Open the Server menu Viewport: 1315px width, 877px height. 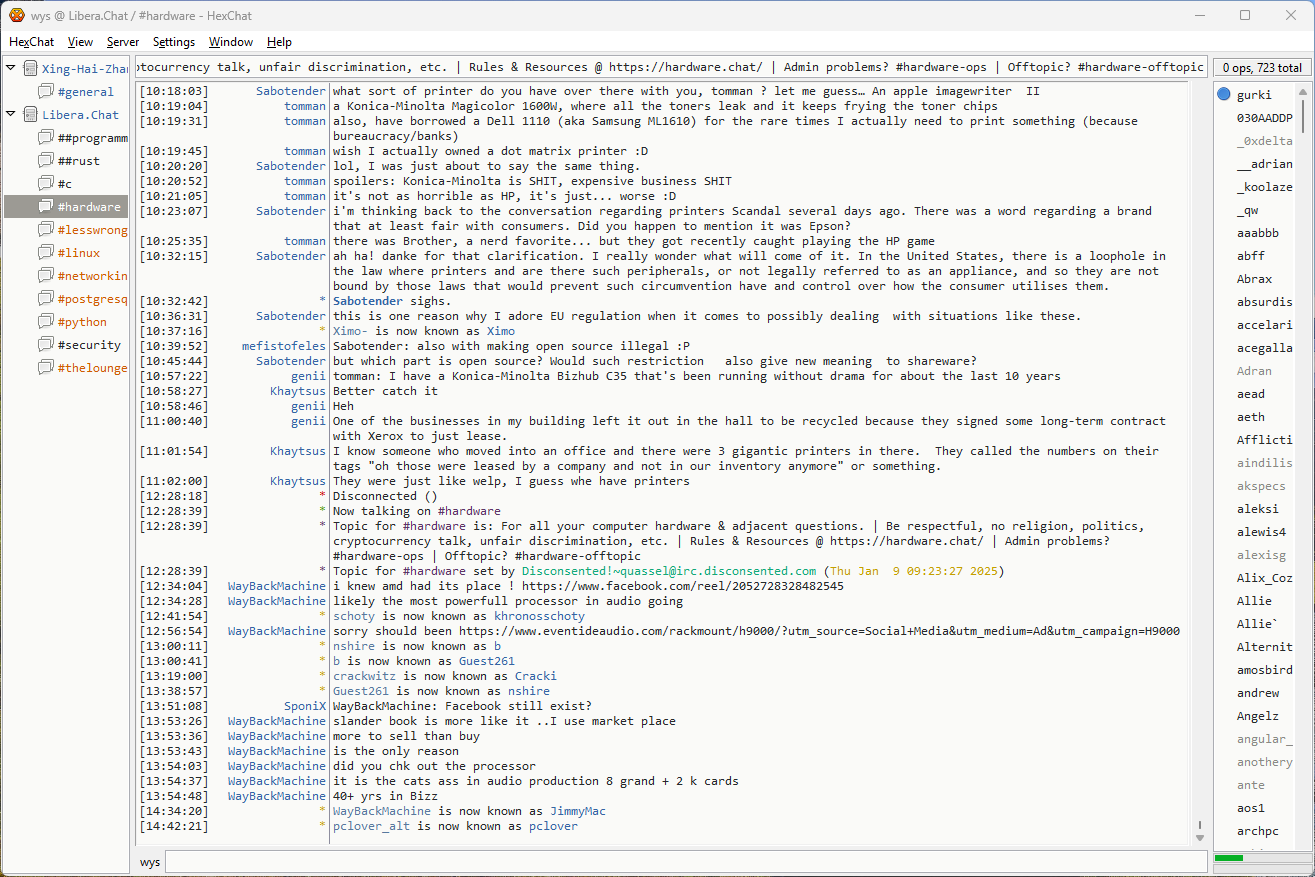click(123, 42)
